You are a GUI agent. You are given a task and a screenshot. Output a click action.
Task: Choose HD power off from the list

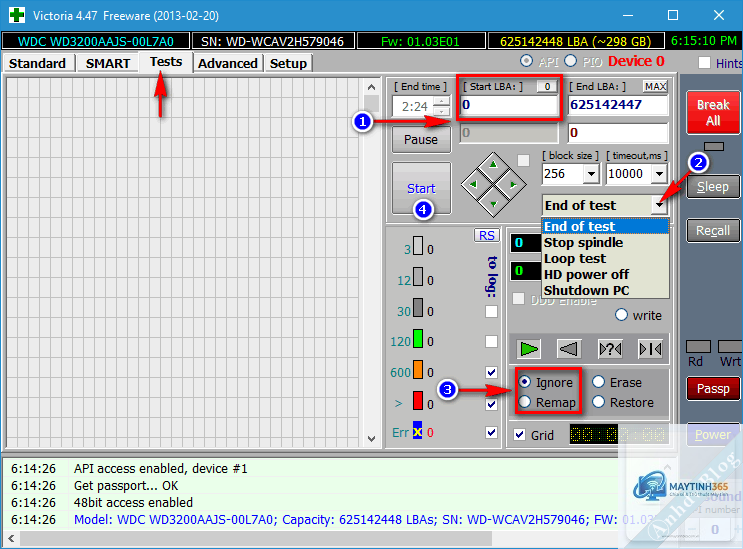pyautogui.click(x=605, y=275)
